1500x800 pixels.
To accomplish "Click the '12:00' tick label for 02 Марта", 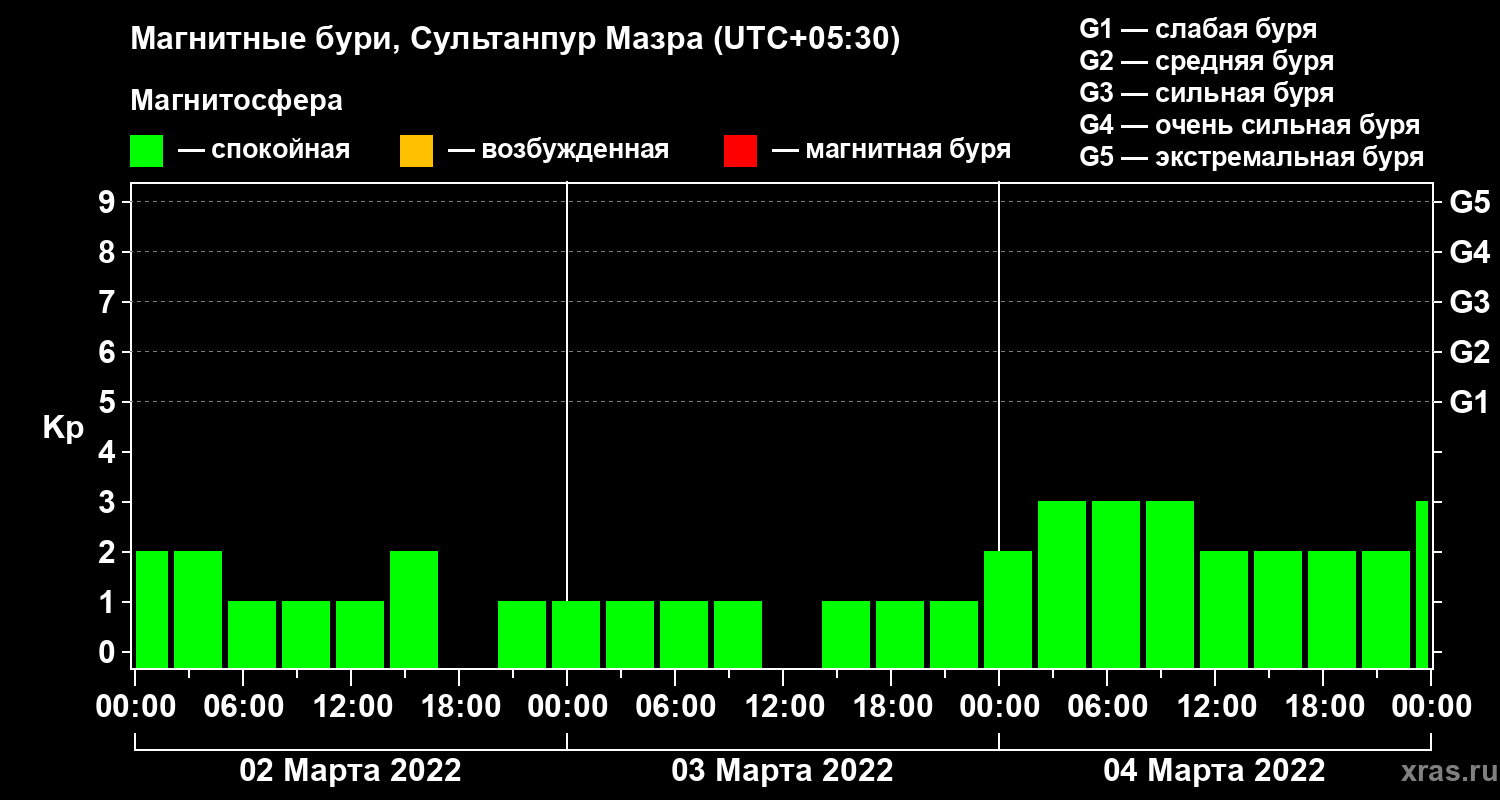I will pos(351,707).
